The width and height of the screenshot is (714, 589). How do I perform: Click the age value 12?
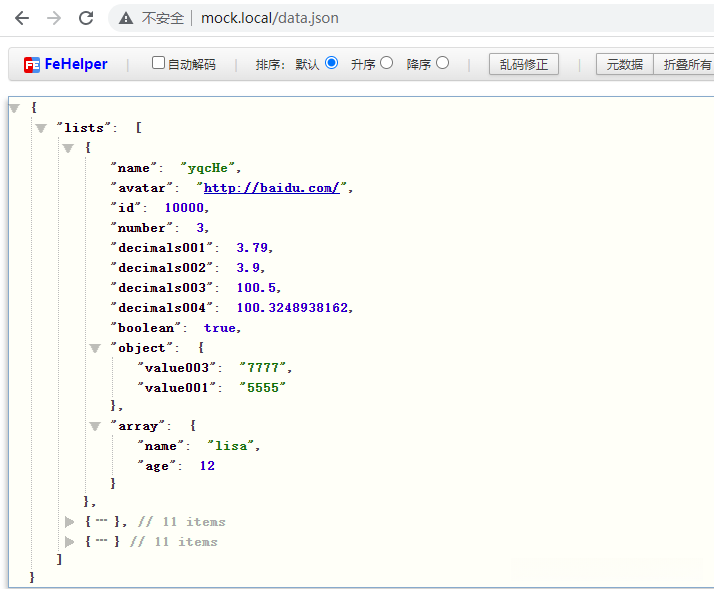(207, 466)
